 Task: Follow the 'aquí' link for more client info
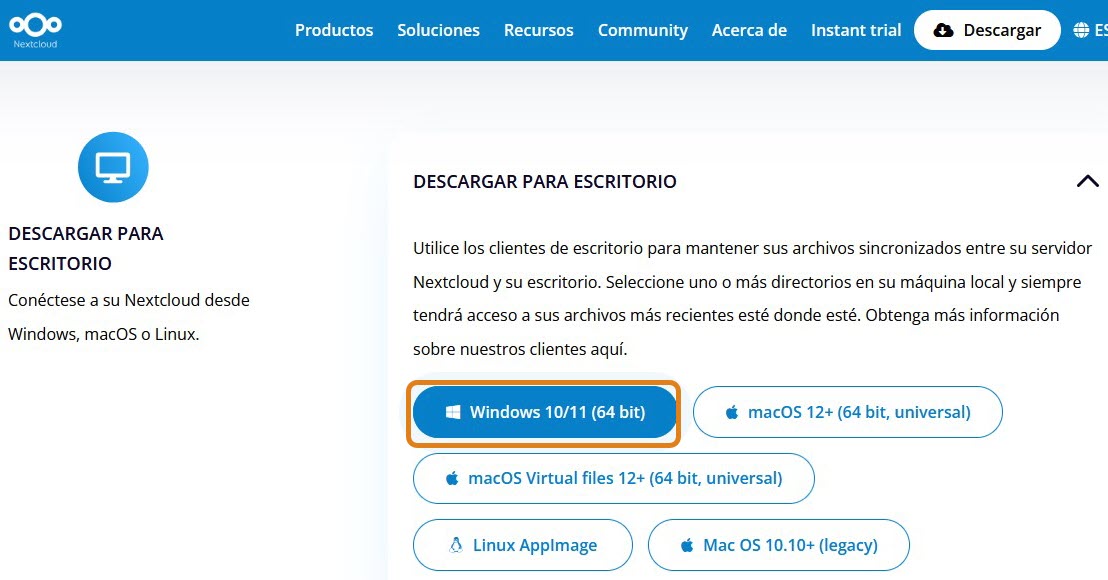606,350
